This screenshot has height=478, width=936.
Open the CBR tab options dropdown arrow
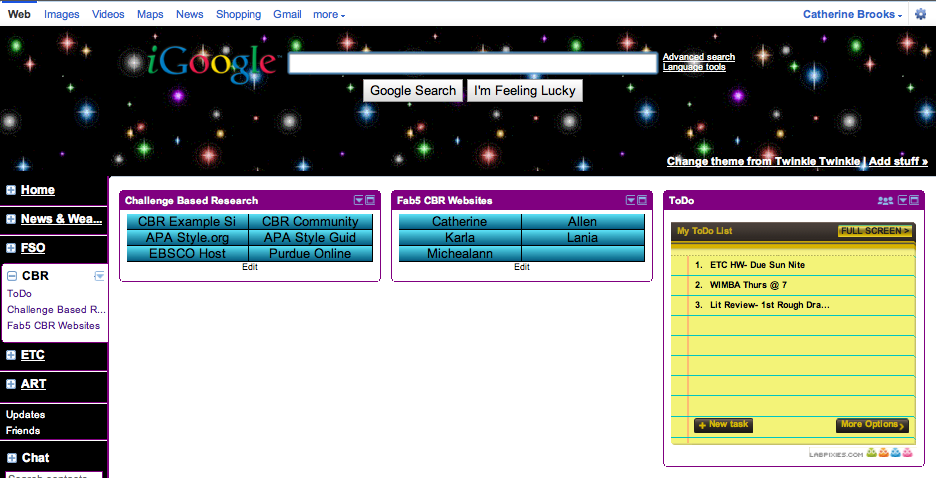tap(100, 276)
